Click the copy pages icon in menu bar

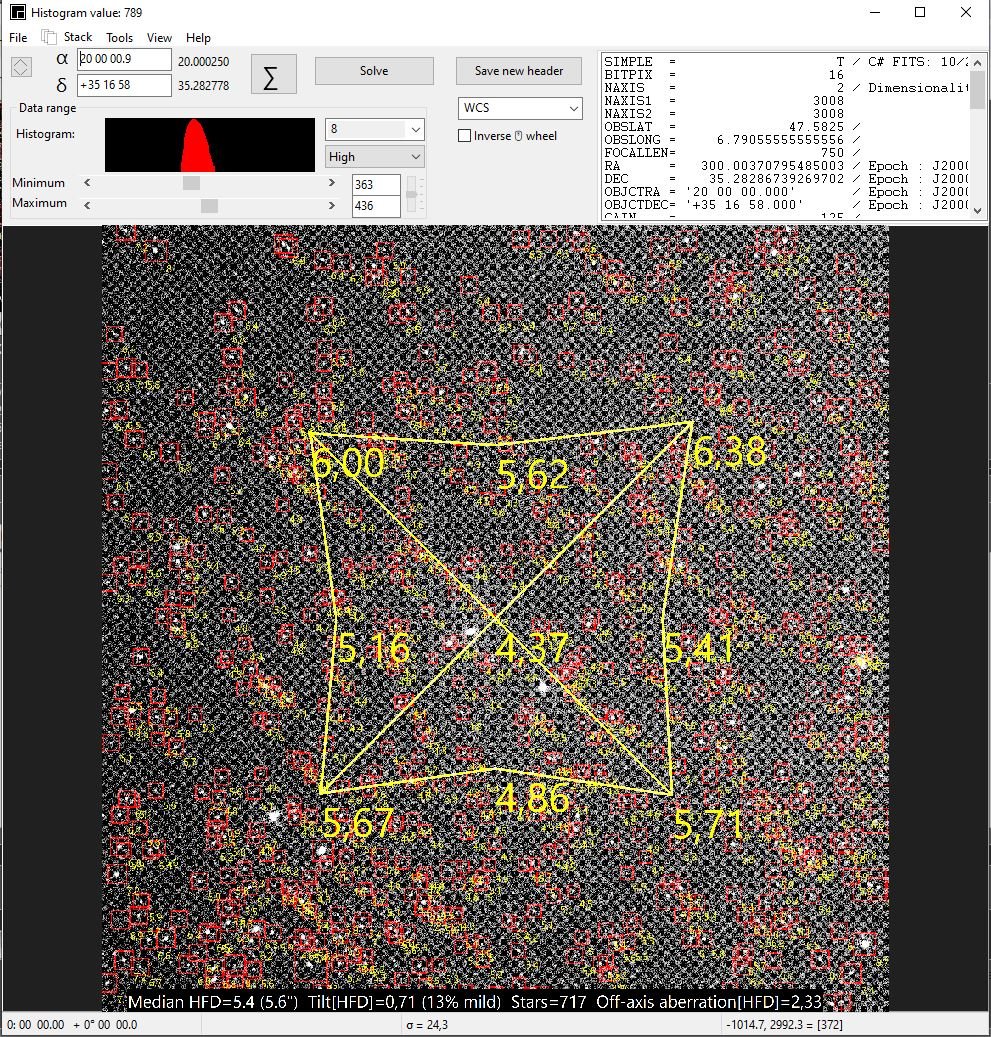pyautogui.click(x=48, y=37)
